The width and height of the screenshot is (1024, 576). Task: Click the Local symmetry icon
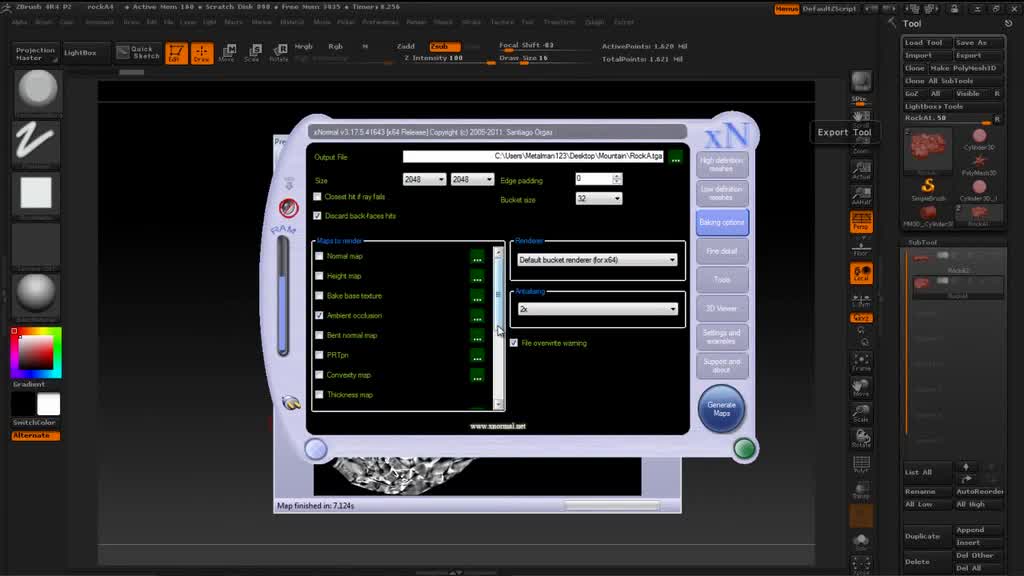tap(861, 273)
